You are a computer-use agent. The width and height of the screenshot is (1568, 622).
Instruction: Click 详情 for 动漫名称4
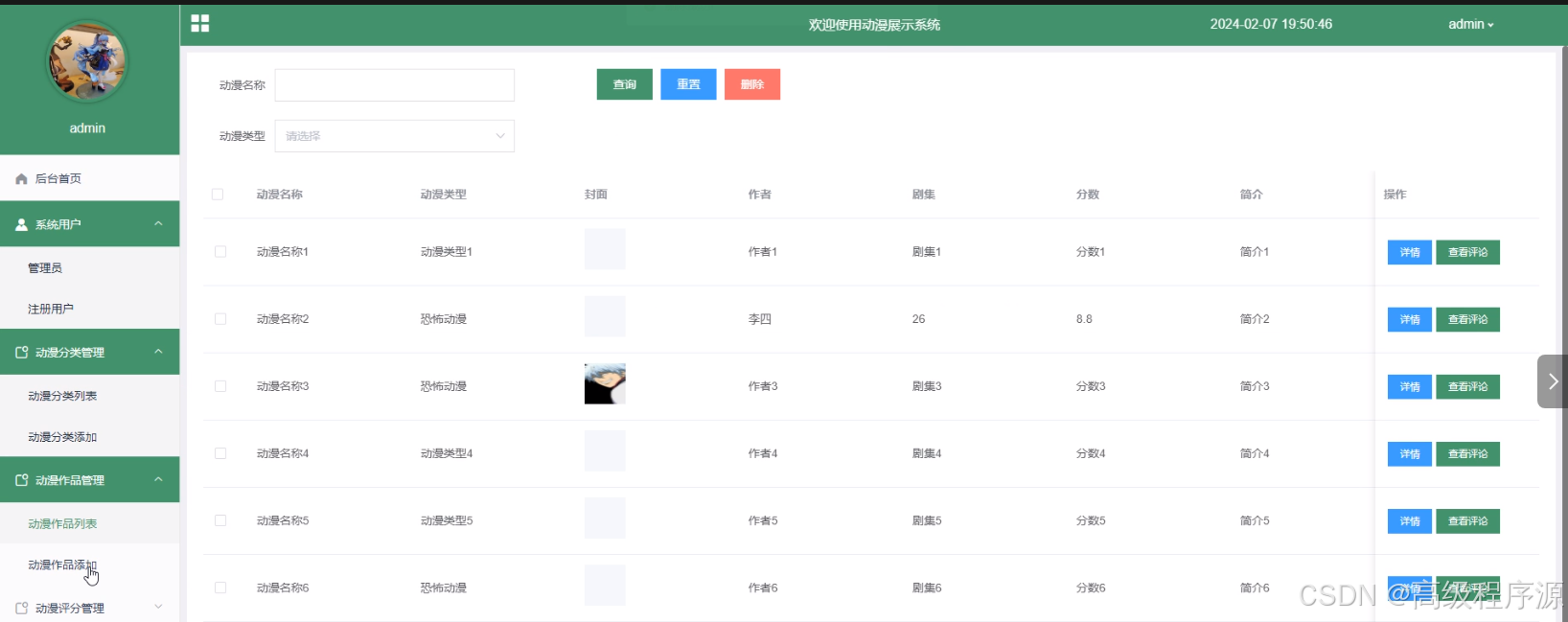1410,453
